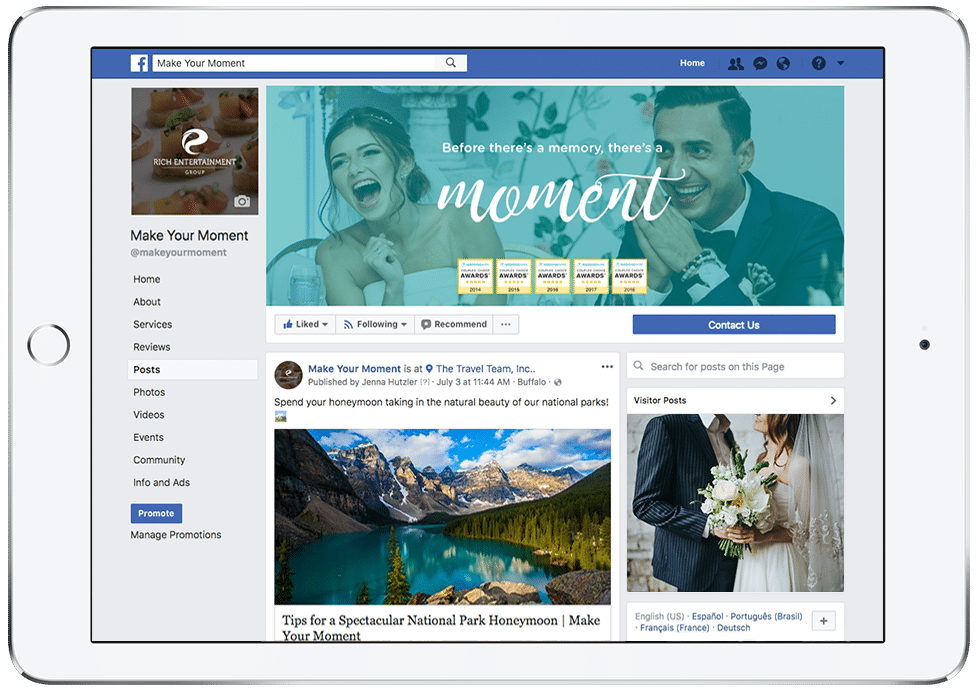Click the search magnifier icon in top bar
The width and height of the screenshot is (977, 692).
(450, 63)
